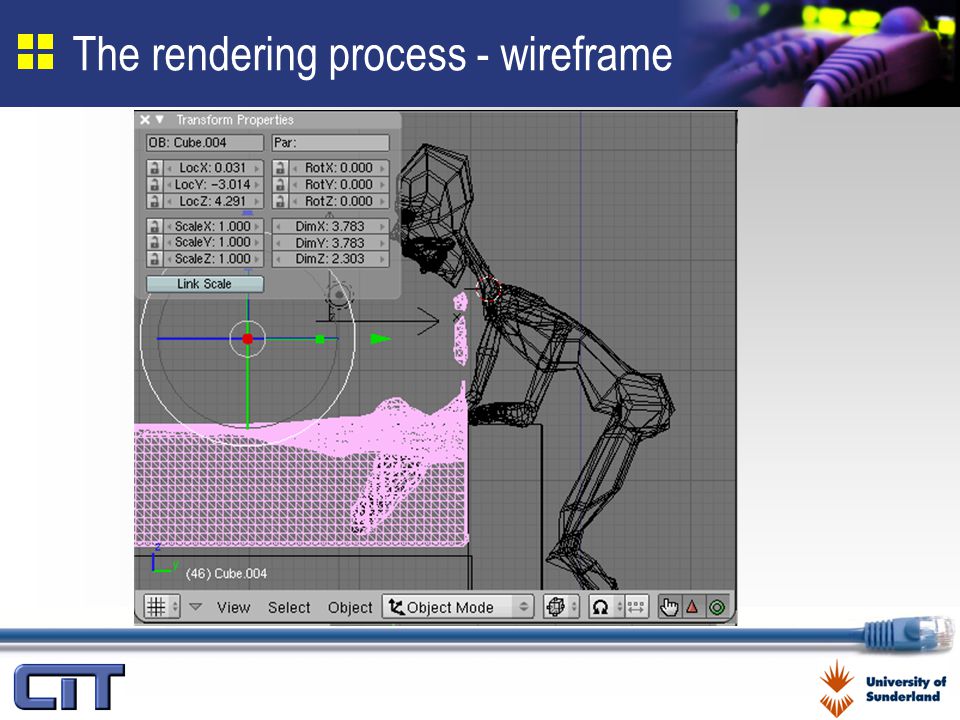Image resolution: width=960 pixels, height=720 pixels.
Task: Toggle the ScaleZ lock
Action: pos(154,259)
